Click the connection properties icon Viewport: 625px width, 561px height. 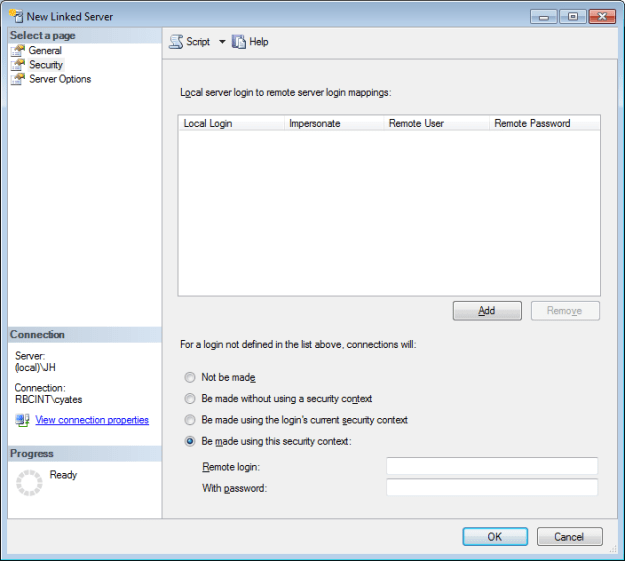(22, 421)
